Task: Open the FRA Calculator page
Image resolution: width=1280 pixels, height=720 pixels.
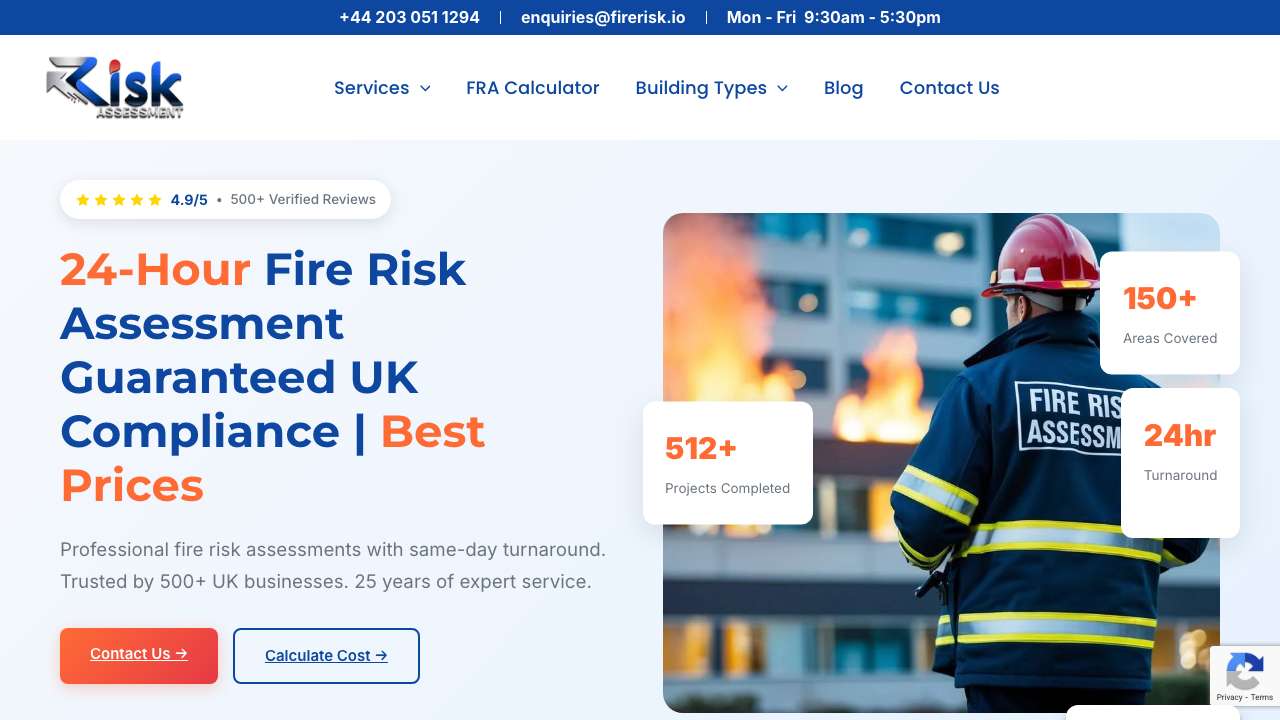Action: (533, 88)
